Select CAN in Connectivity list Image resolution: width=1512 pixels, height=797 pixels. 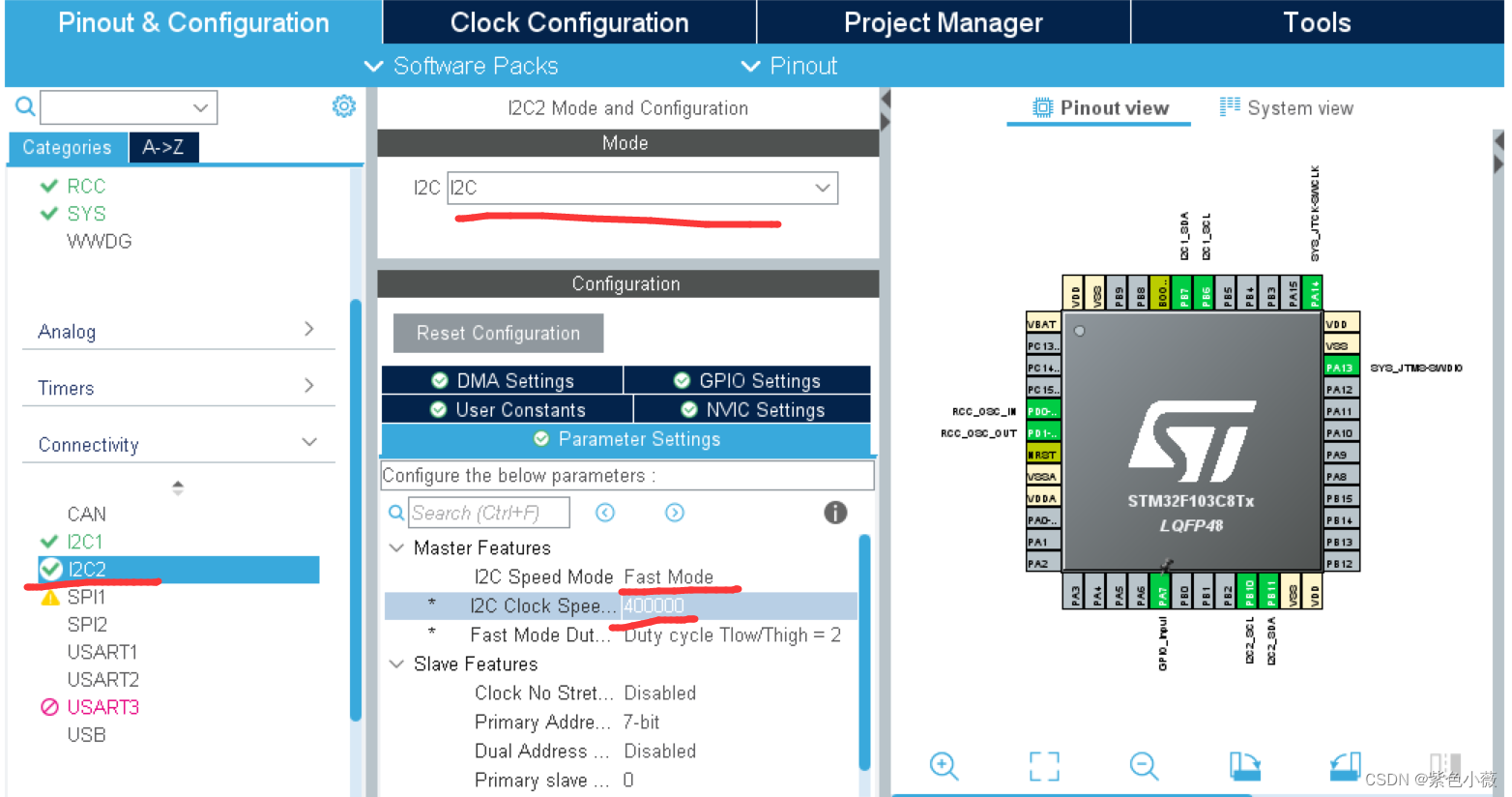point(87,514)
